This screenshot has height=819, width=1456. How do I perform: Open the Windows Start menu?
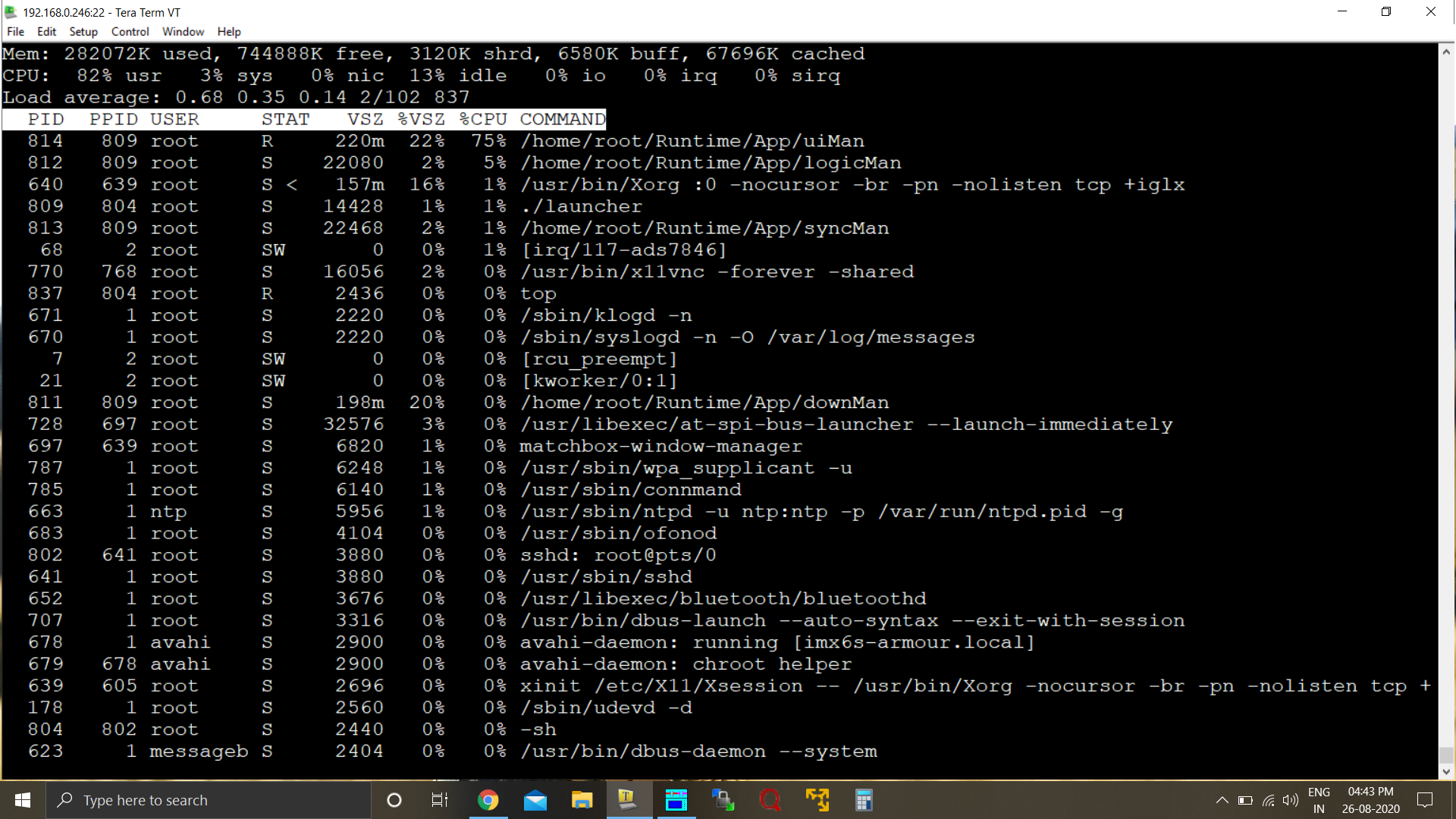[23, 800]
